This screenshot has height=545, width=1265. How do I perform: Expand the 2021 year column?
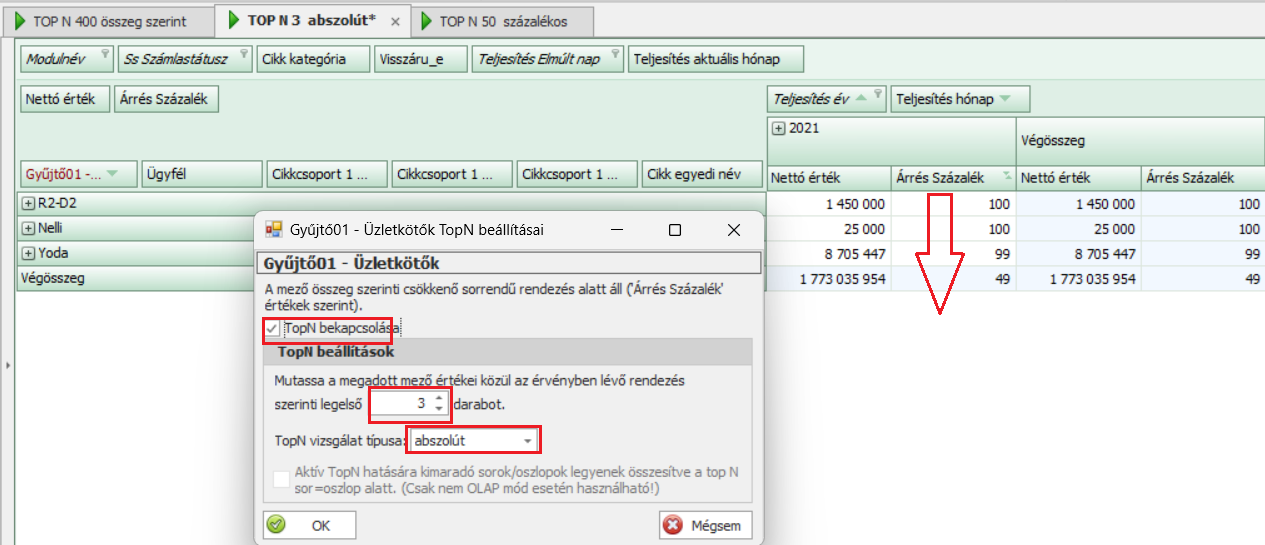click(x=777, y=128)
